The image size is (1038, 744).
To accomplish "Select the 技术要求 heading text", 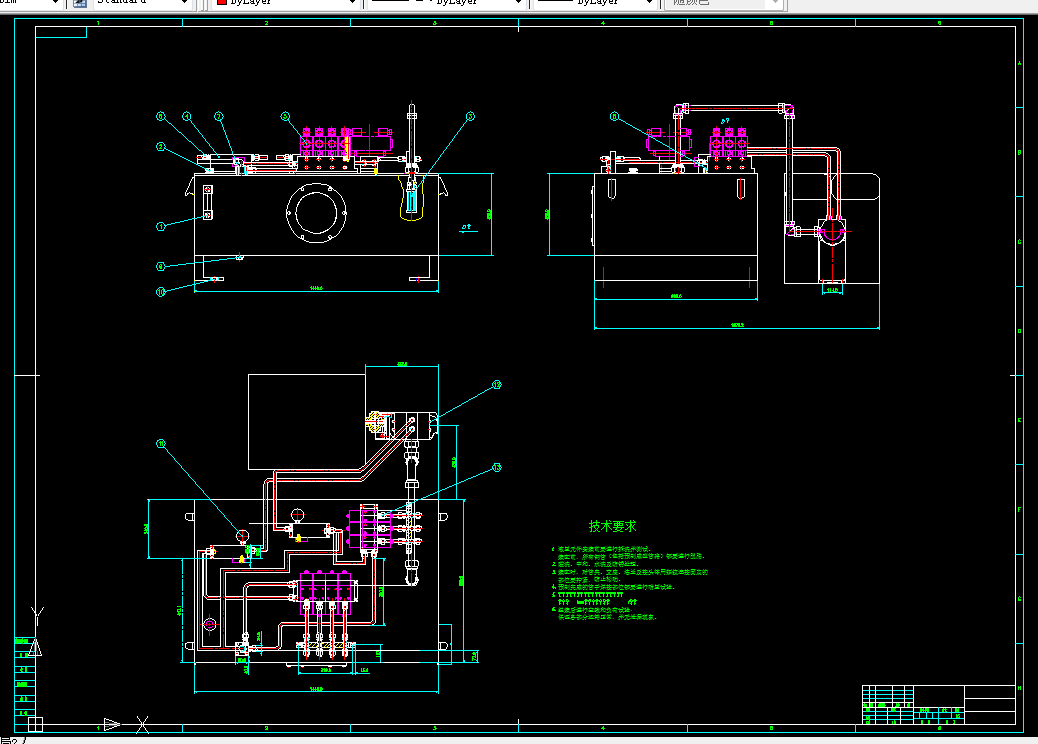I will coord(612,526).
